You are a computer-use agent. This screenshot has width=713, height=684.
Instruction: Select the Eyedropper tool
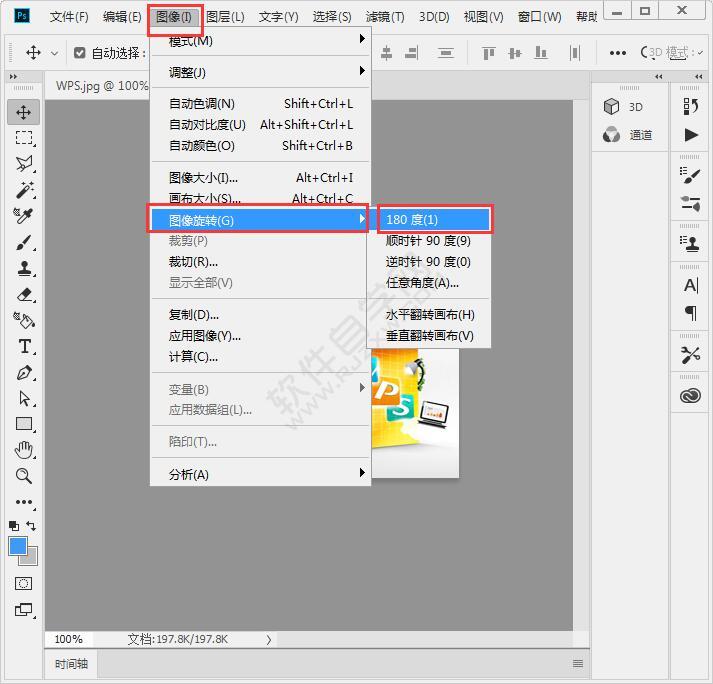pyautogui.click(x=24, y=216)
